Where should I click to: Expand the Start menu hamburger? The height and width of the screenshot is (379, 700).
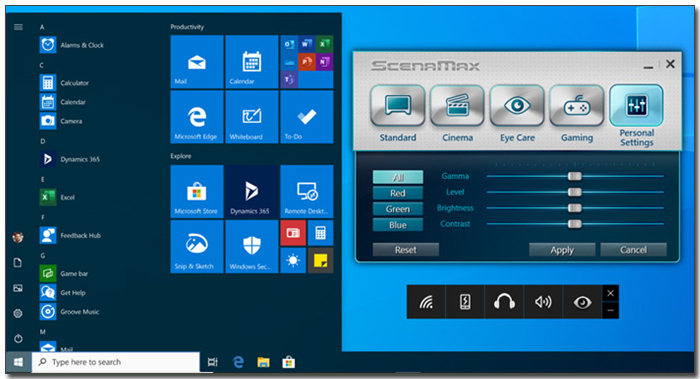tap(18, 27)
